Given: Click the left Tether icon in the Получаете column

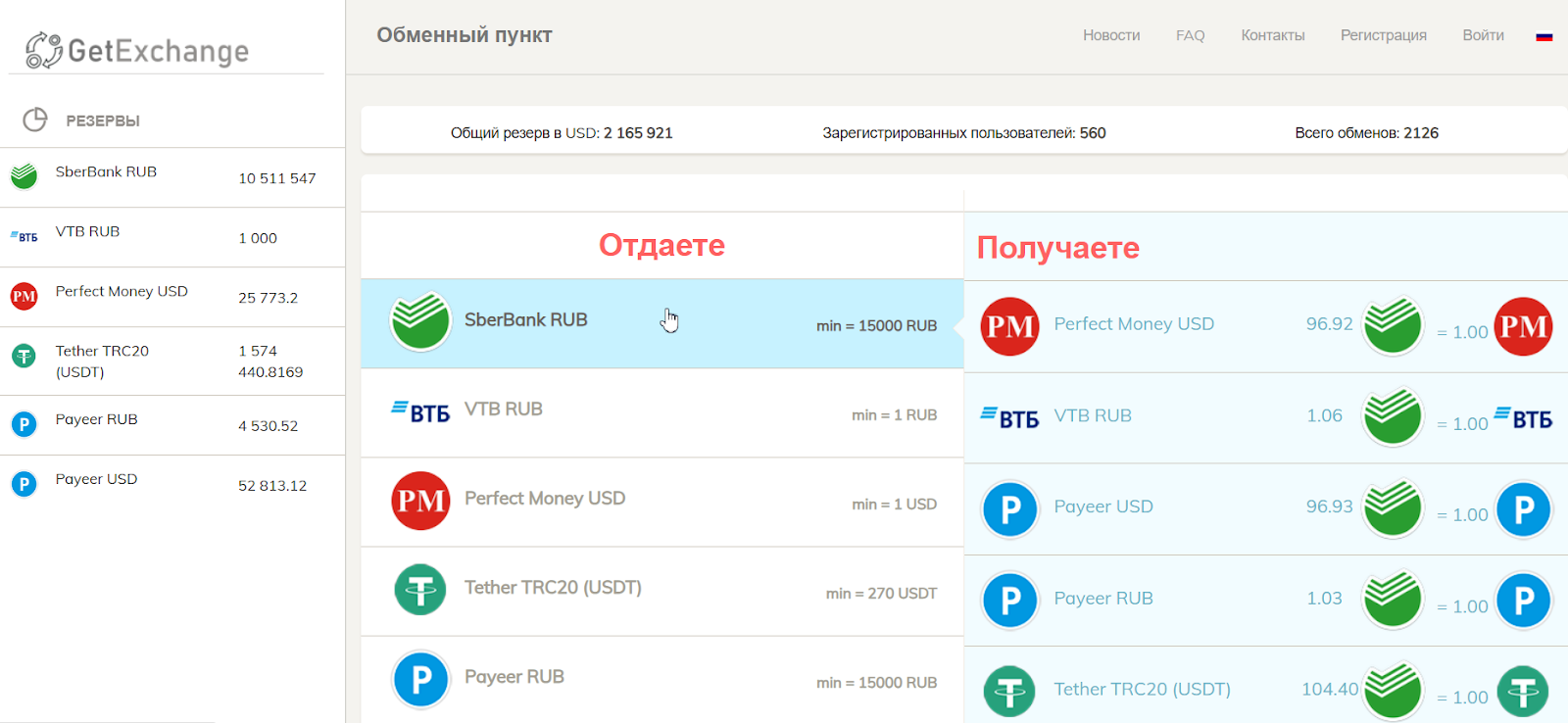Looking at the screenshot, I should click(x=1010, y=692).
